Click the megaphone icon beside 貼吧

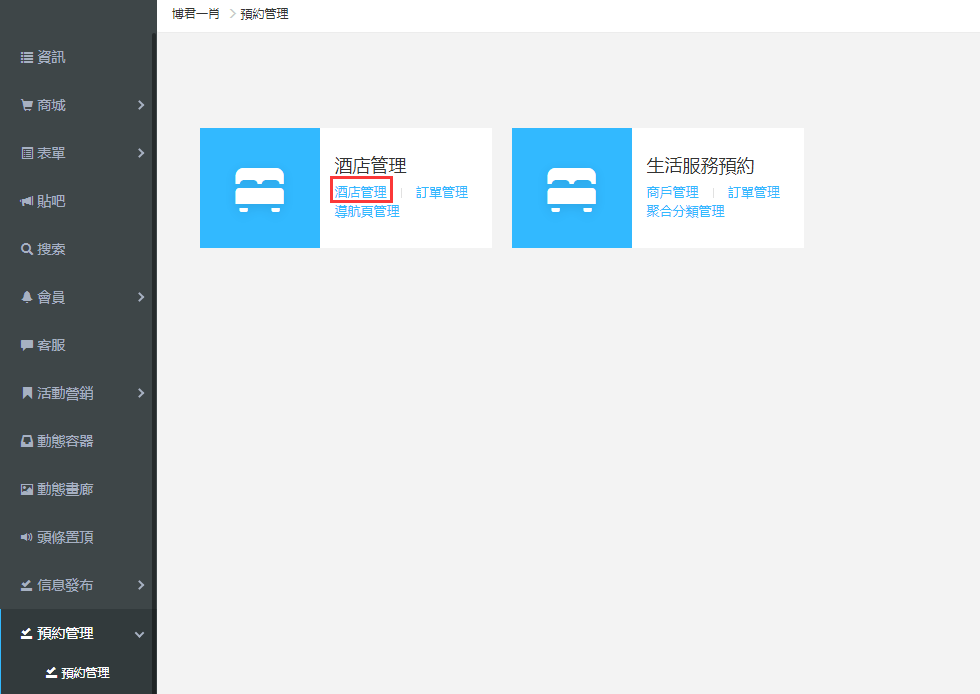(27, 201)
